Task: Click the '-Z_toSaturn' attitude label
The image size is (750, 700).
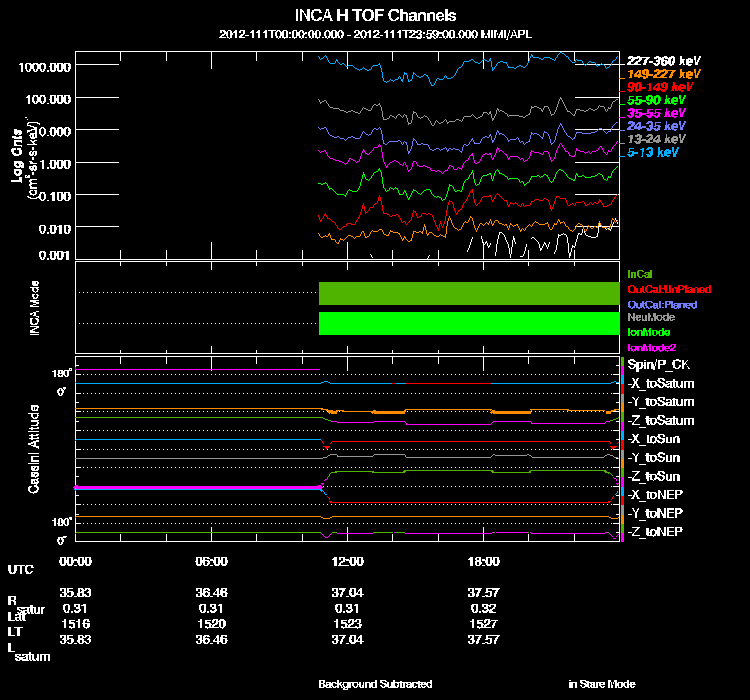Action: click(661, 421)
